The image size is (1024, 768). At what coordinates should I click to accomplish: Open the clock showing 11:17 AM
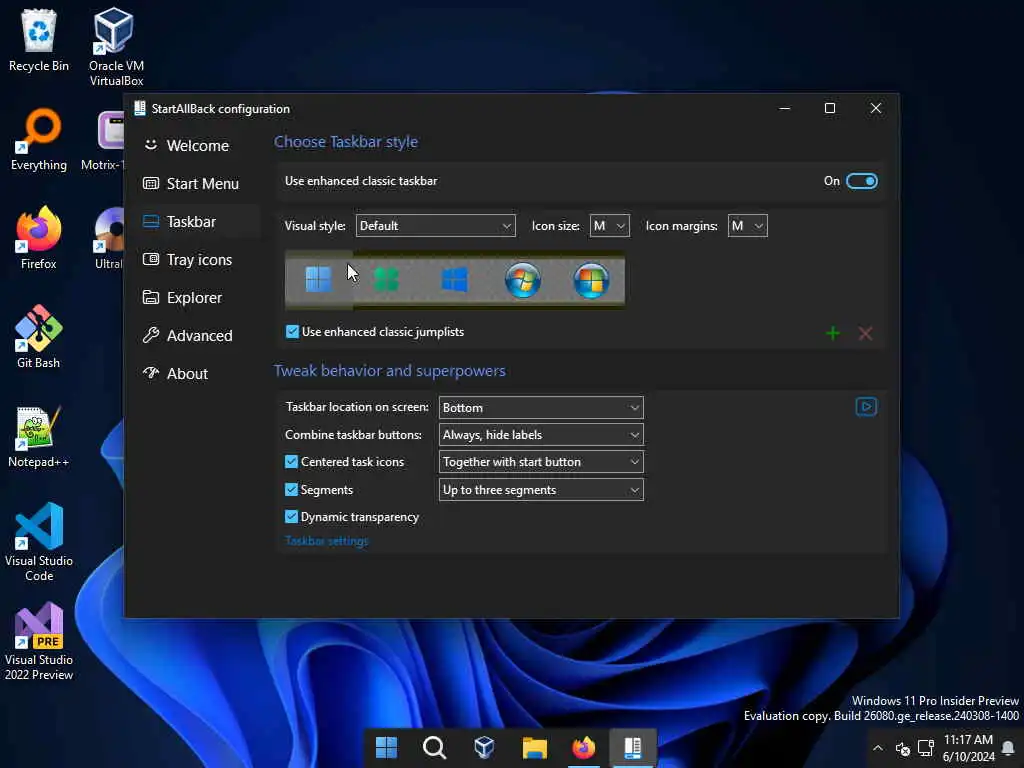coord(968,748)
